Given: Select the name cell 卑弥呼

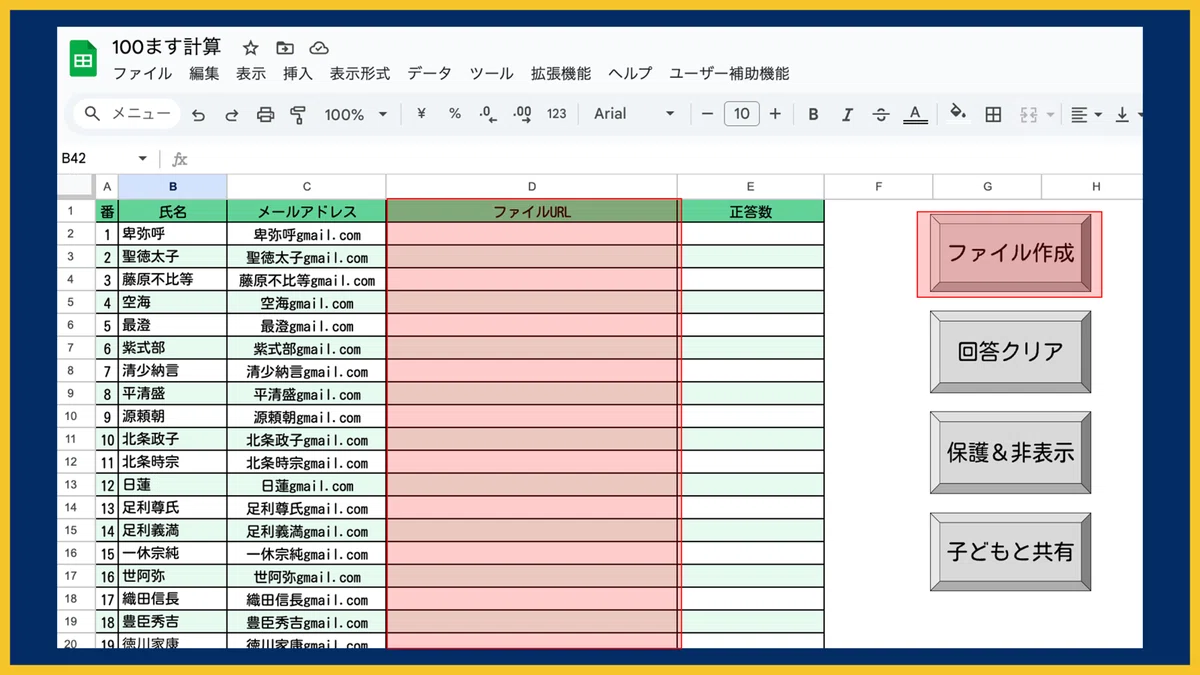Looking at the screenshot, I should pos(173,235).
